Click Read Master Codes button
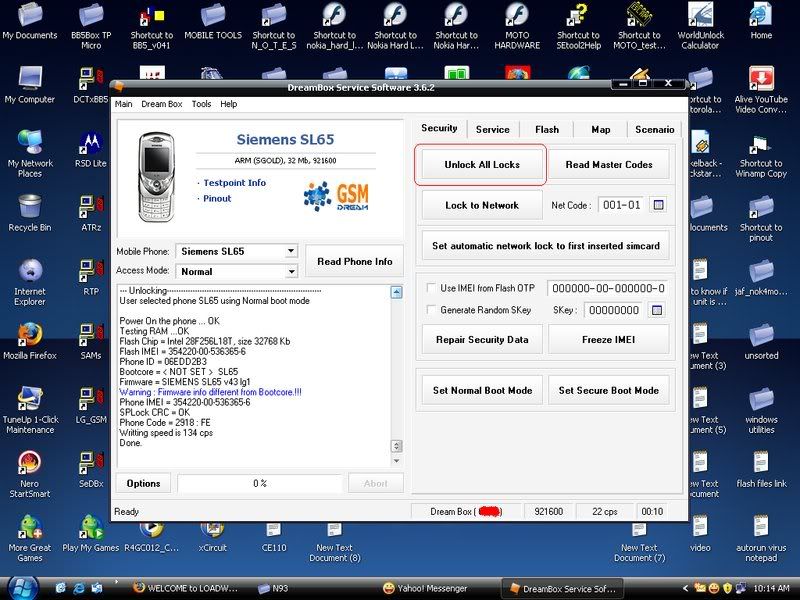This screenshot has height=600, width=800. coord(609,165)
